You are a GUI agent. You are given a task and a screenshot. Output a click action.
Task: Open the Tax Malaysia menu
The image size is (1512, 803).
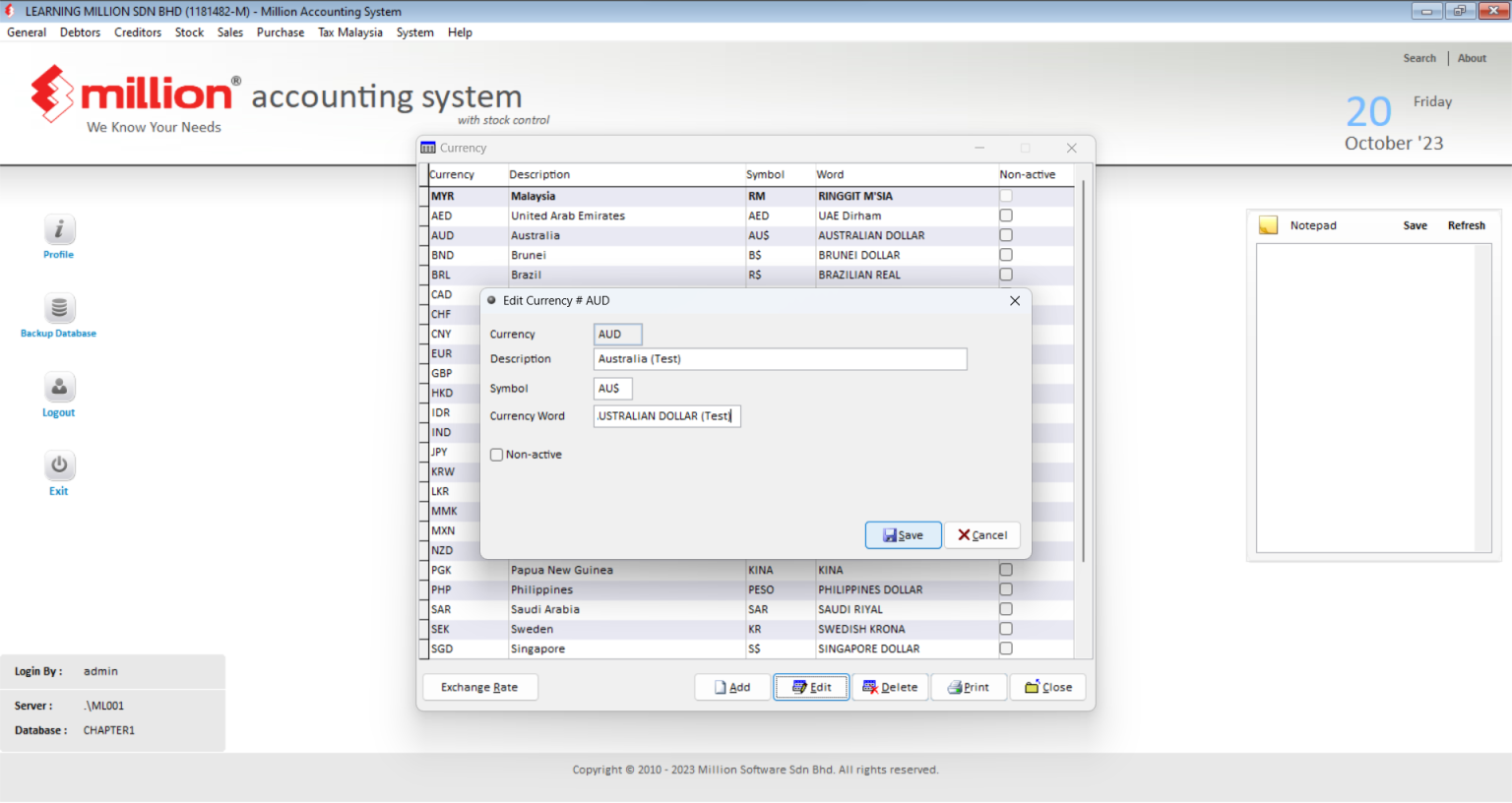[x=350, y=32]
